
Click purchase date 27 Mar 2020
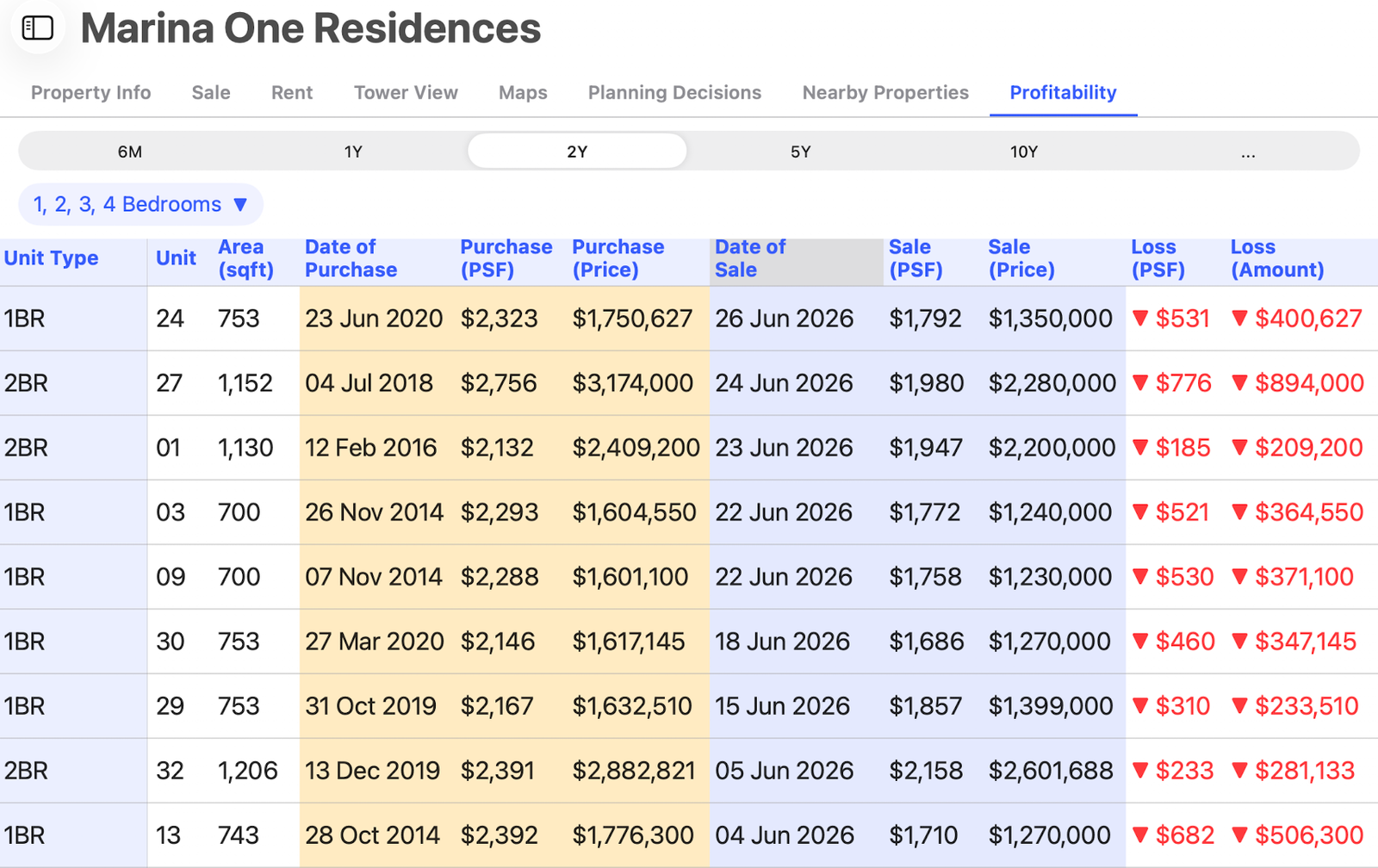point(375,642)
